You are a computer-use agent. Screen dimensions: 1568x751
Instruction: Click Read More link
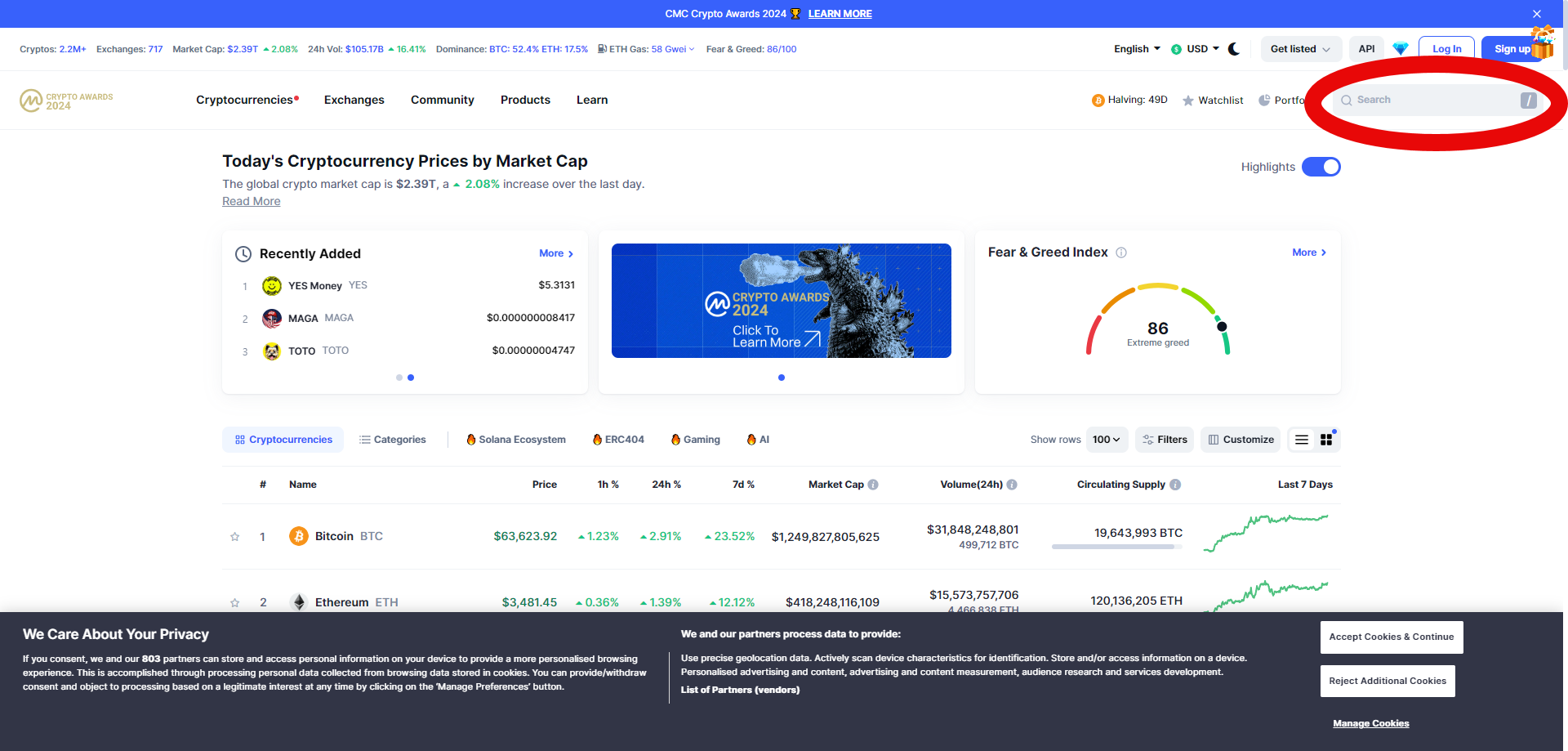click(x=252, y=201)
